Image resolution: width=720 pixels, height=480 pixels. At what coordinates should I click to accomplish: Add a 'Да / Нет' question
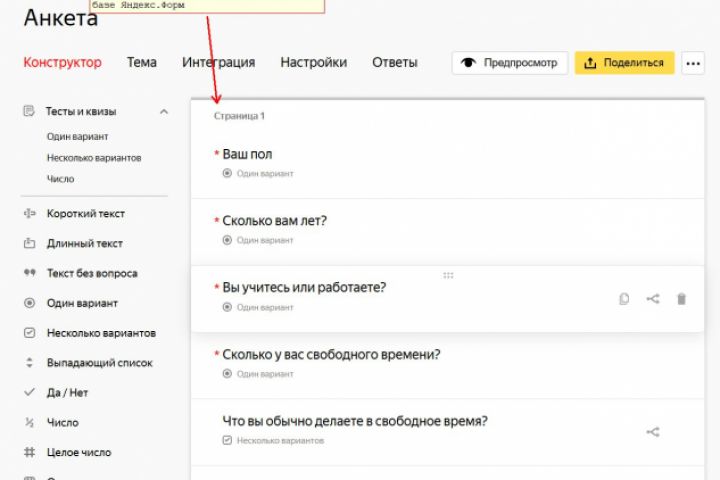pos(67,393)
